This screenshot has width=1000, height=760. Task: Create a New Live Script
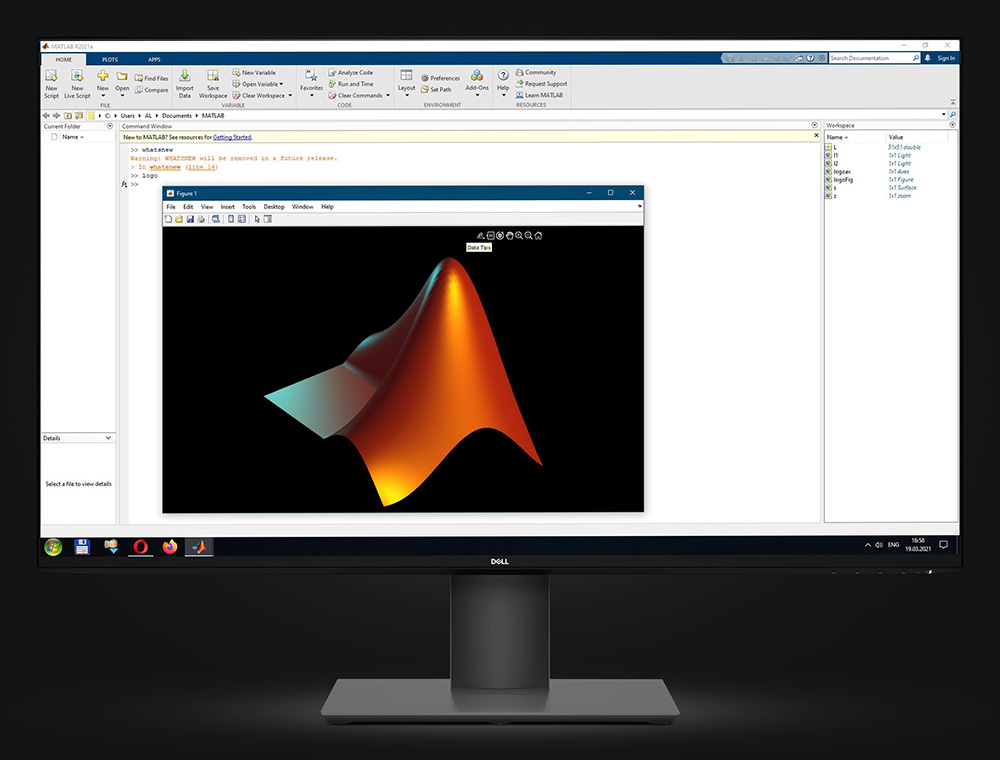point(77,84)
